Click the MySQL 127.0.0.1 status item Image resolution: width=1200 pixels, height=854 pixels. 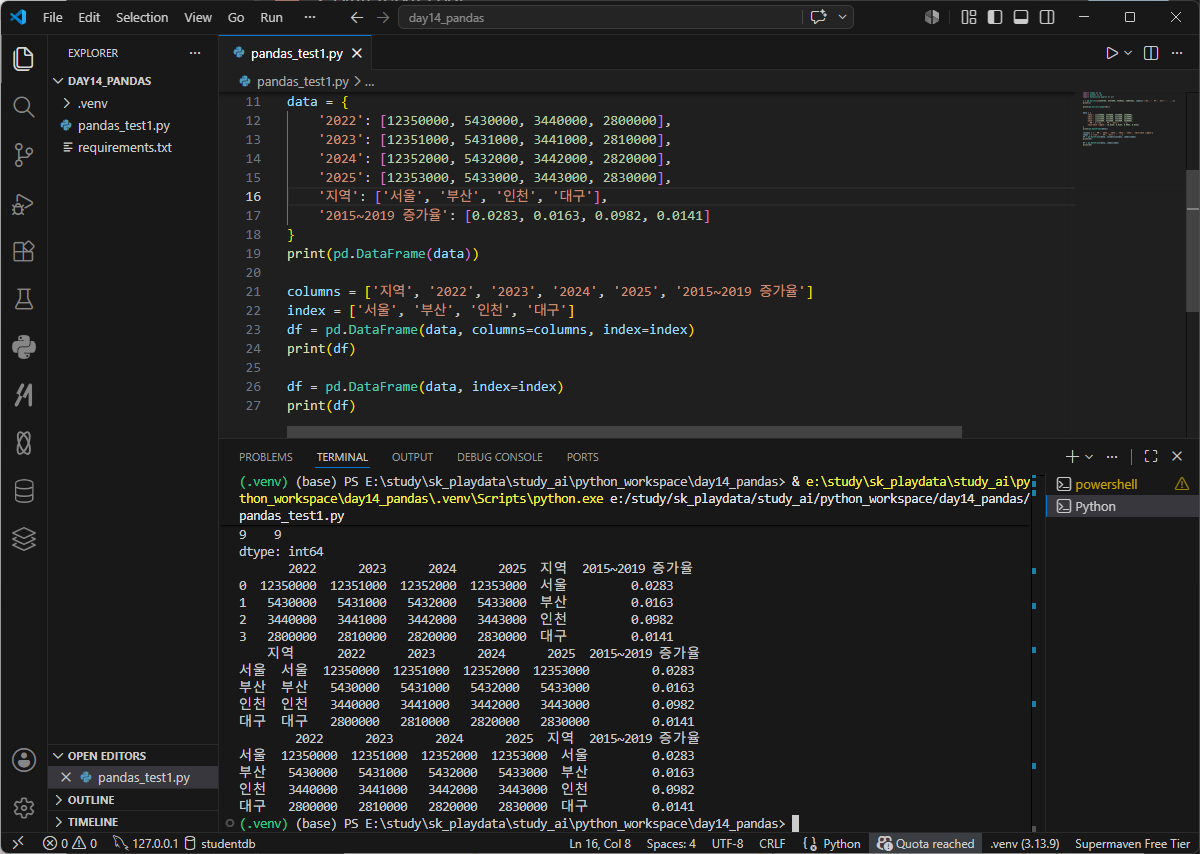click(145, 844)
